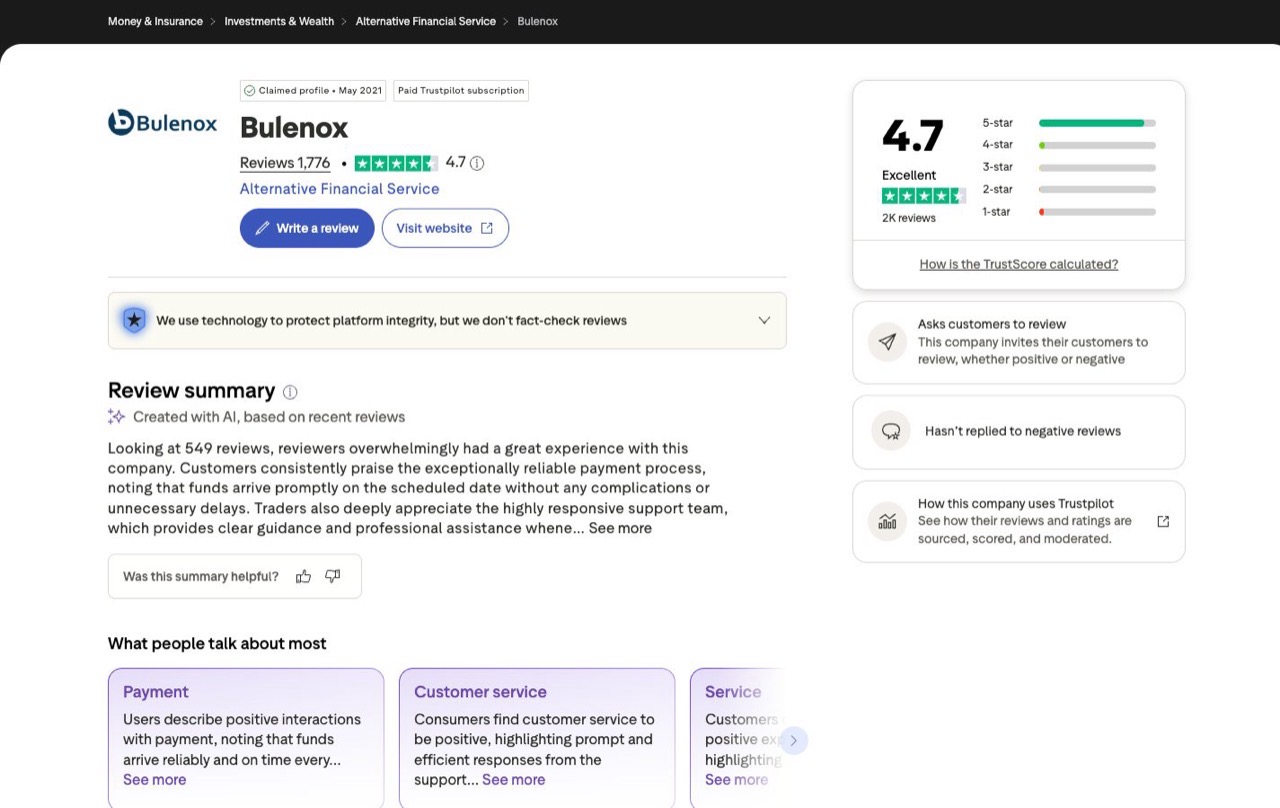Click the Claimed profile May 2021 badge
Viewport: 1280px width, 808px height.
coord(314,91)
